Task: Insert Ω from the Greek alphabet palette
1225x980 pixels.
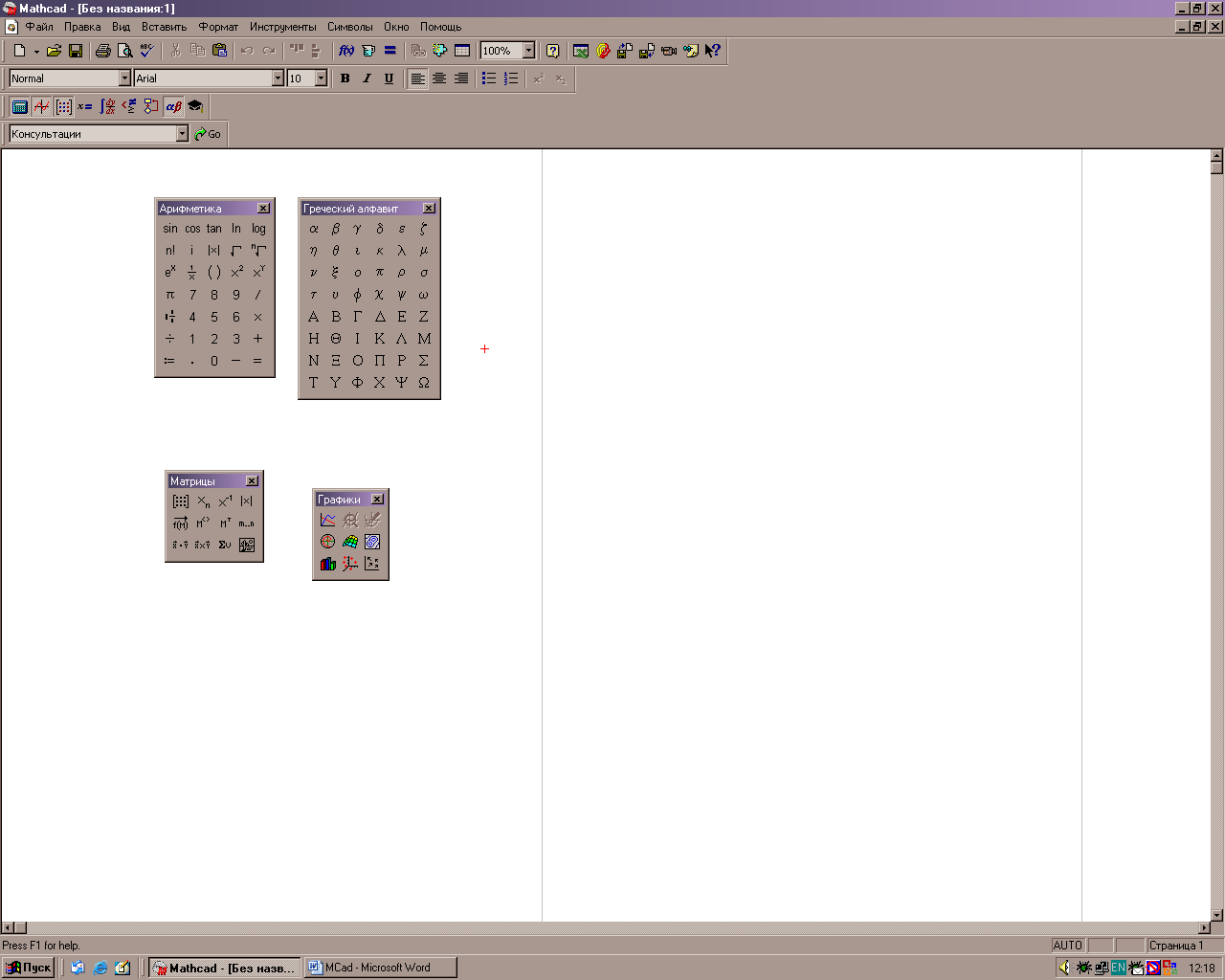Action: pyautogui.click(x=424, y=383)
